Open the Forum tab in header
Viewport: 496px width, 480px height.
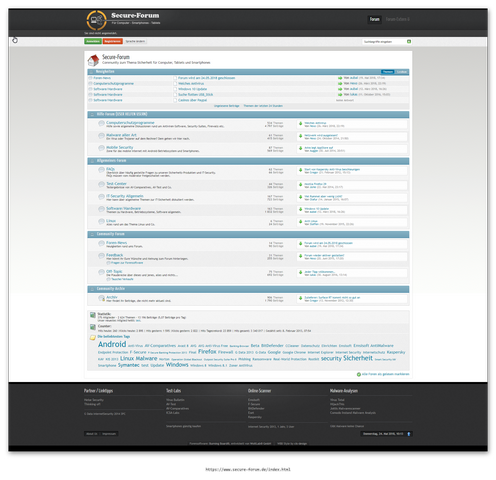pos(374,19)
